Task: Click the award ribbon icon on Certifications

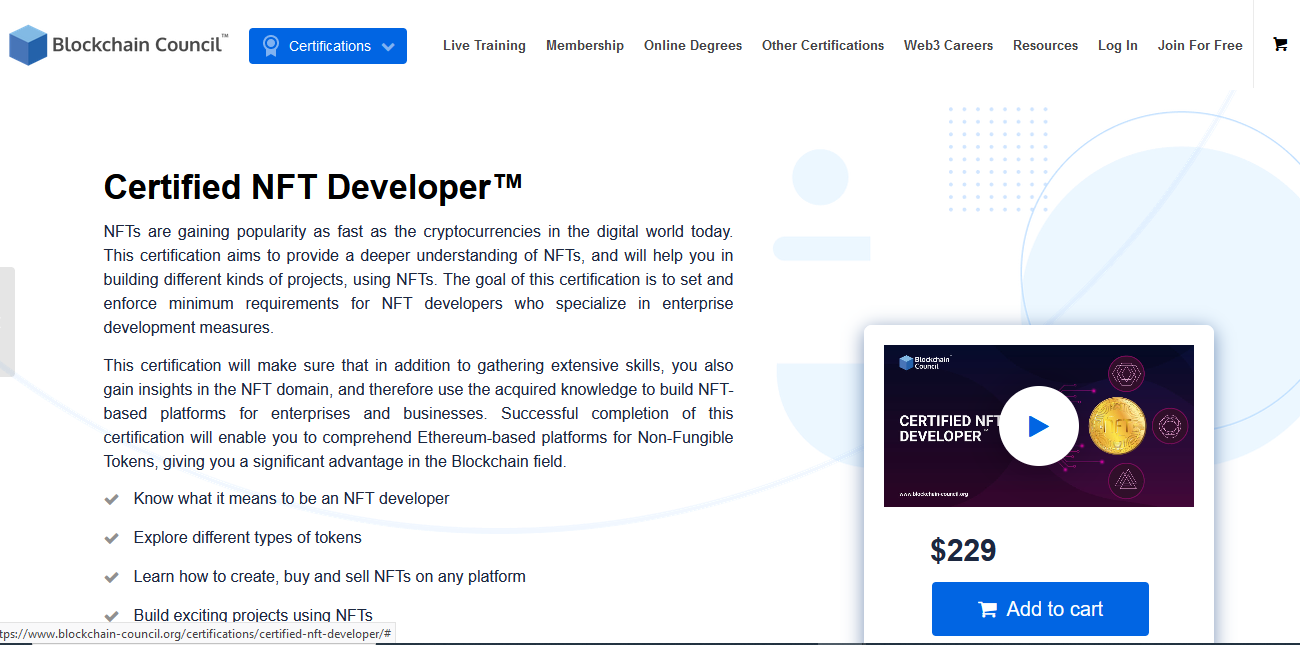Action: click(x=270, y=46)
